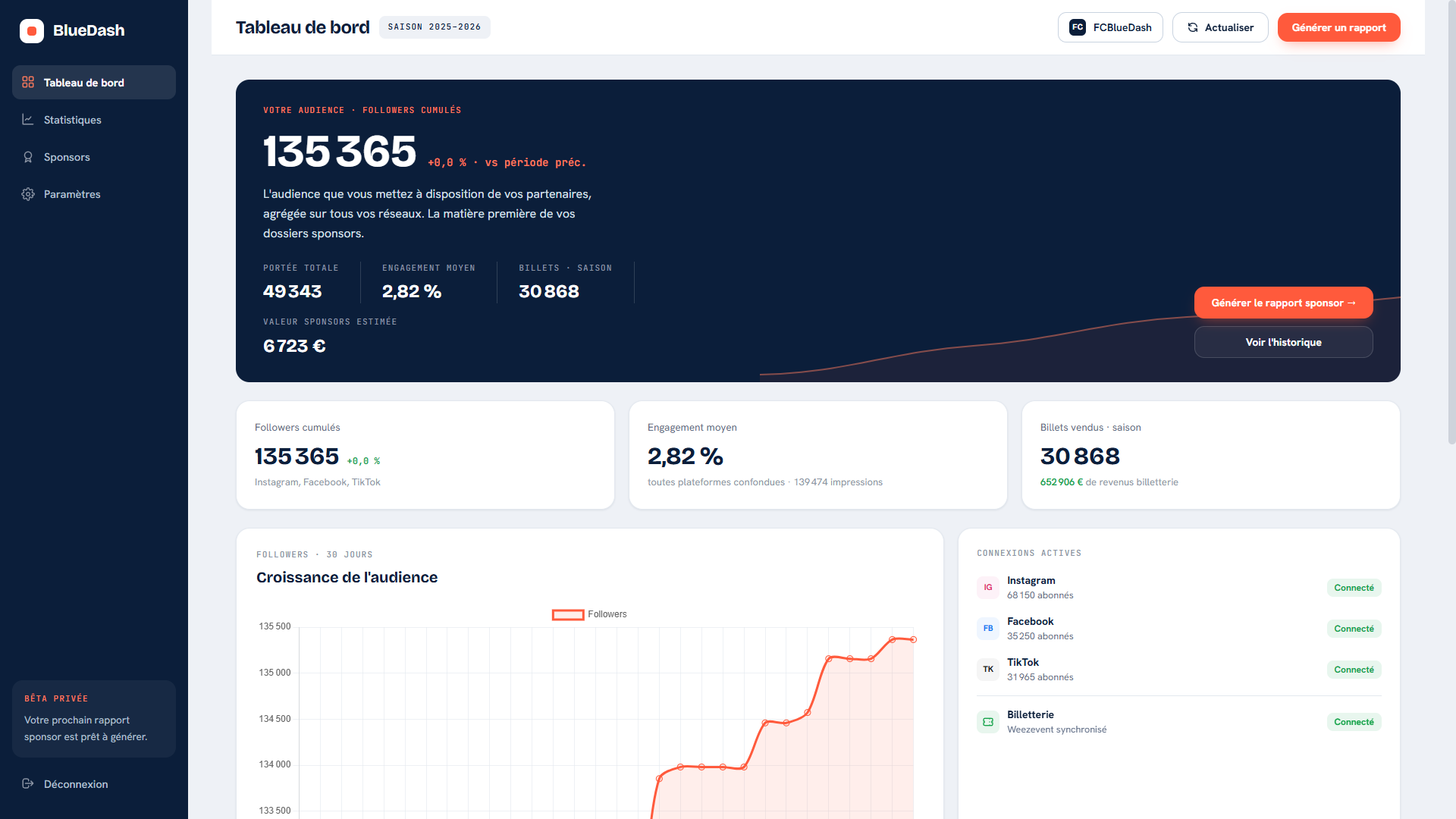Click the Déconnexion logout icon
Screen dimensions: 1456x819
[x=28, y=783]
